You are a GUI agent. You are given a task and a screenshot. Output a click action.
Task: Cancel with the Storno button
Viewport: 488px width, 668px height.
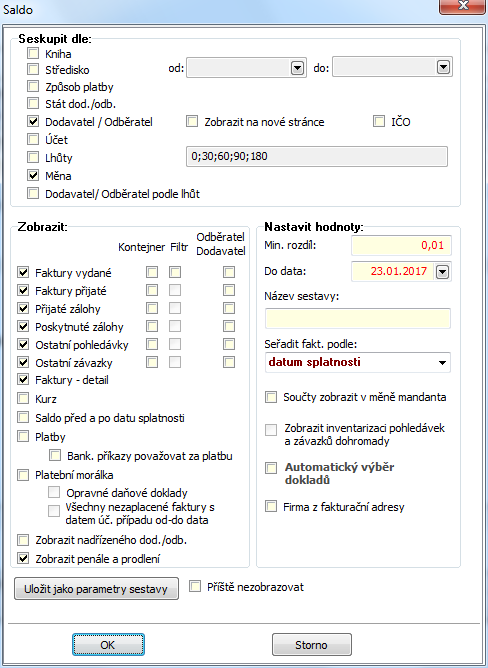[x=312, y=645]
